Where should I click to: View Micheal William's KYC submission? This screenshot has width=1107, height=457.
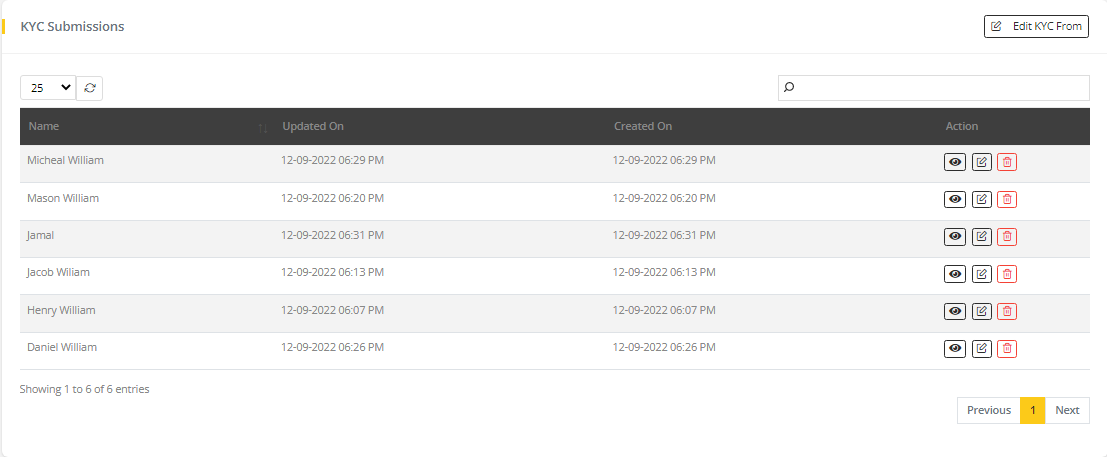955,162
